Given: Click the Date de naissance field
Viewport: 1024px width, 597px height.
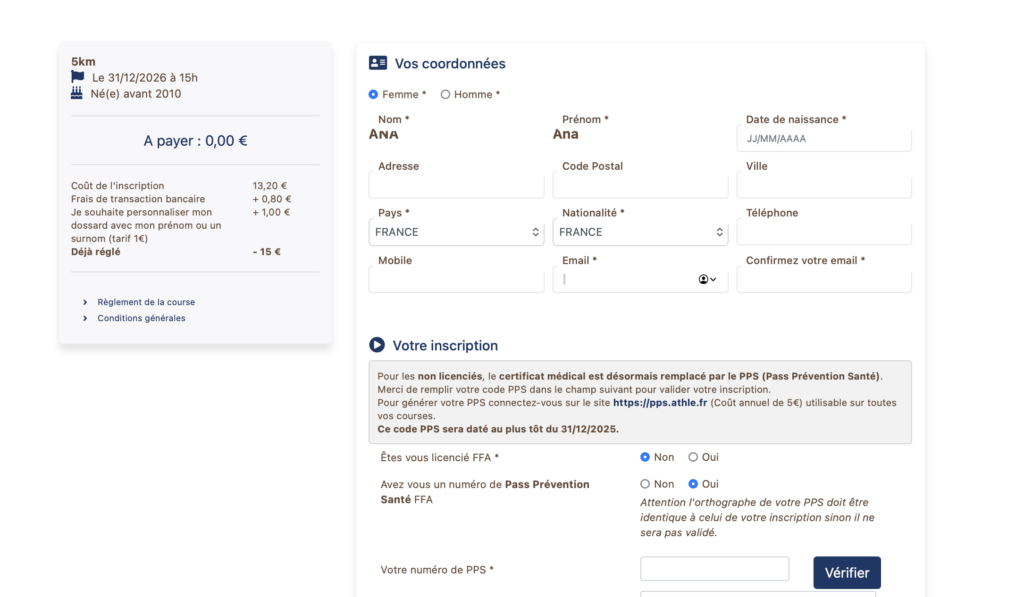Looking at the screenshot, I should (824, 139).
